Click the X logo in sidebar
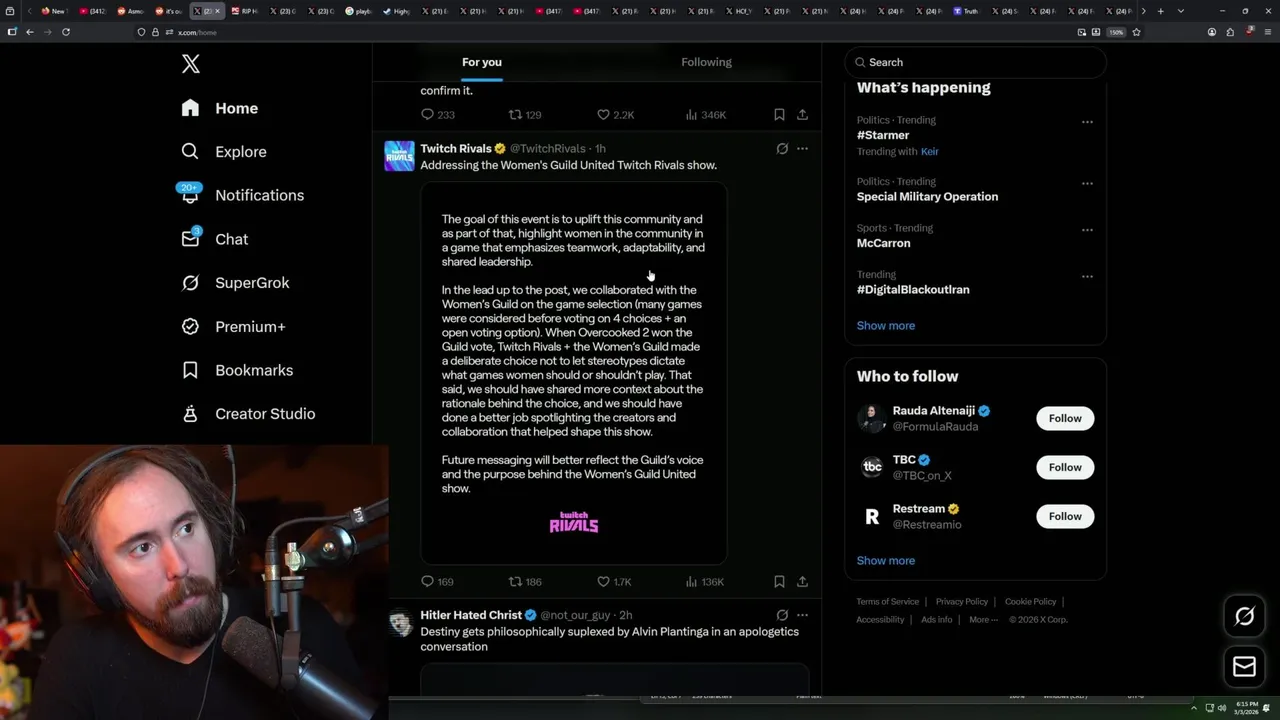 coord(191,64)
